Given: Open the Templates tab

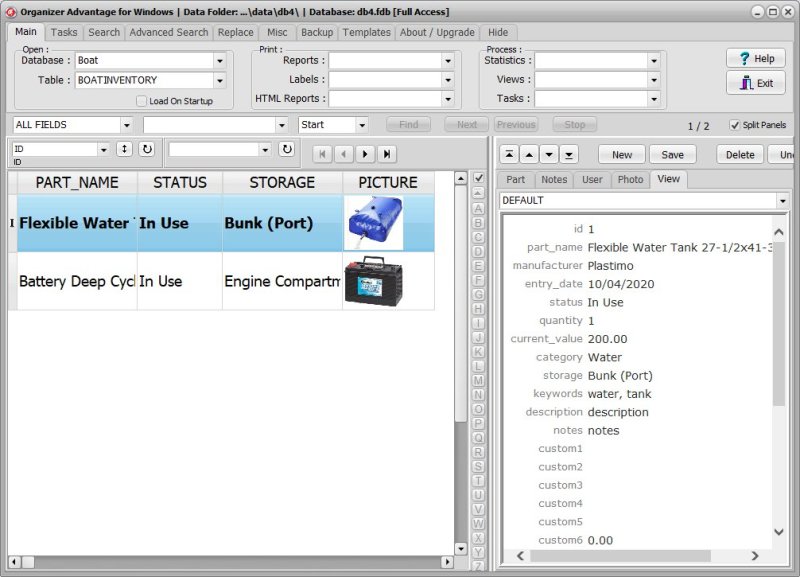Looking at the screenshot, I should (x=366, y=32).
